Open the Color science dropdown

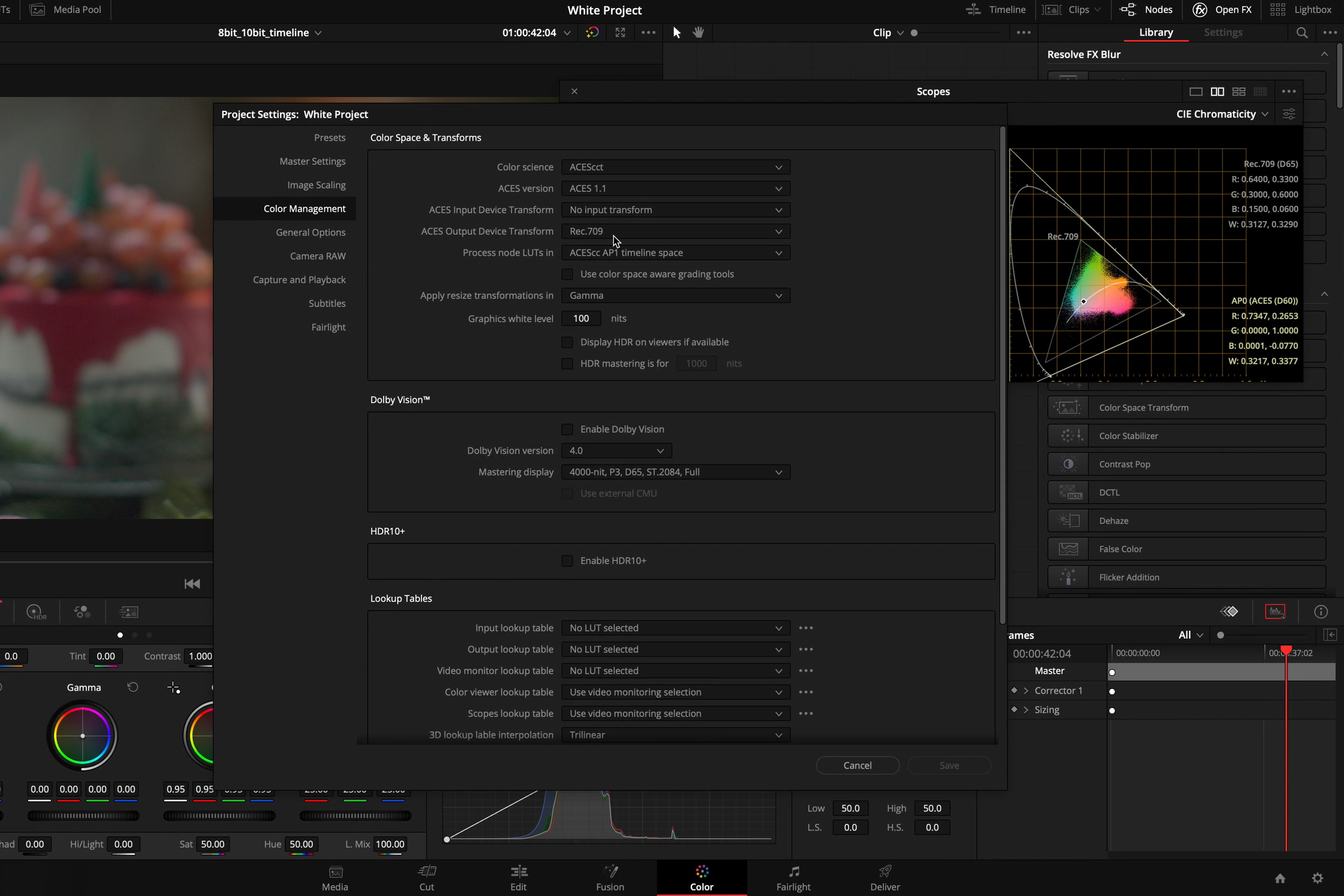pos(675,167)
